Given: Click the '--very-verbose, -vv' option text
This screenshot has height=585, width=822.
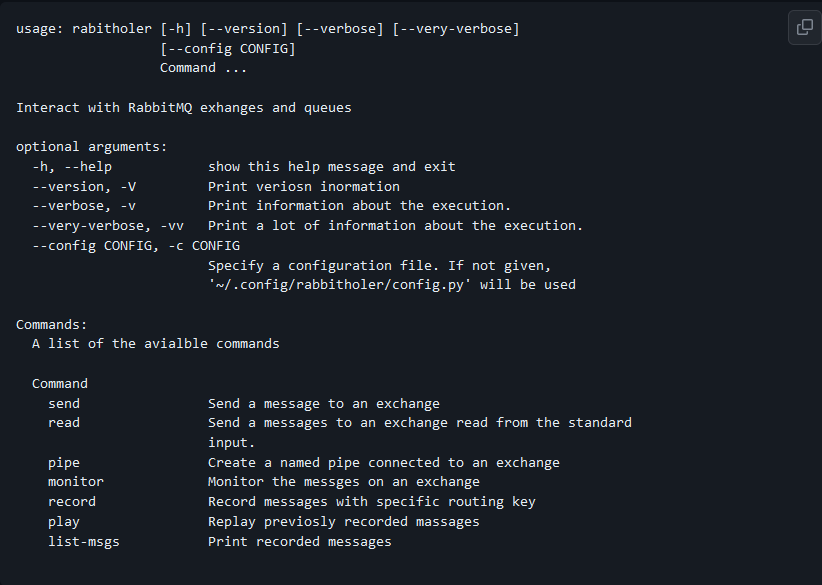Looking at the screenshot, I should (x=108, y=226).
